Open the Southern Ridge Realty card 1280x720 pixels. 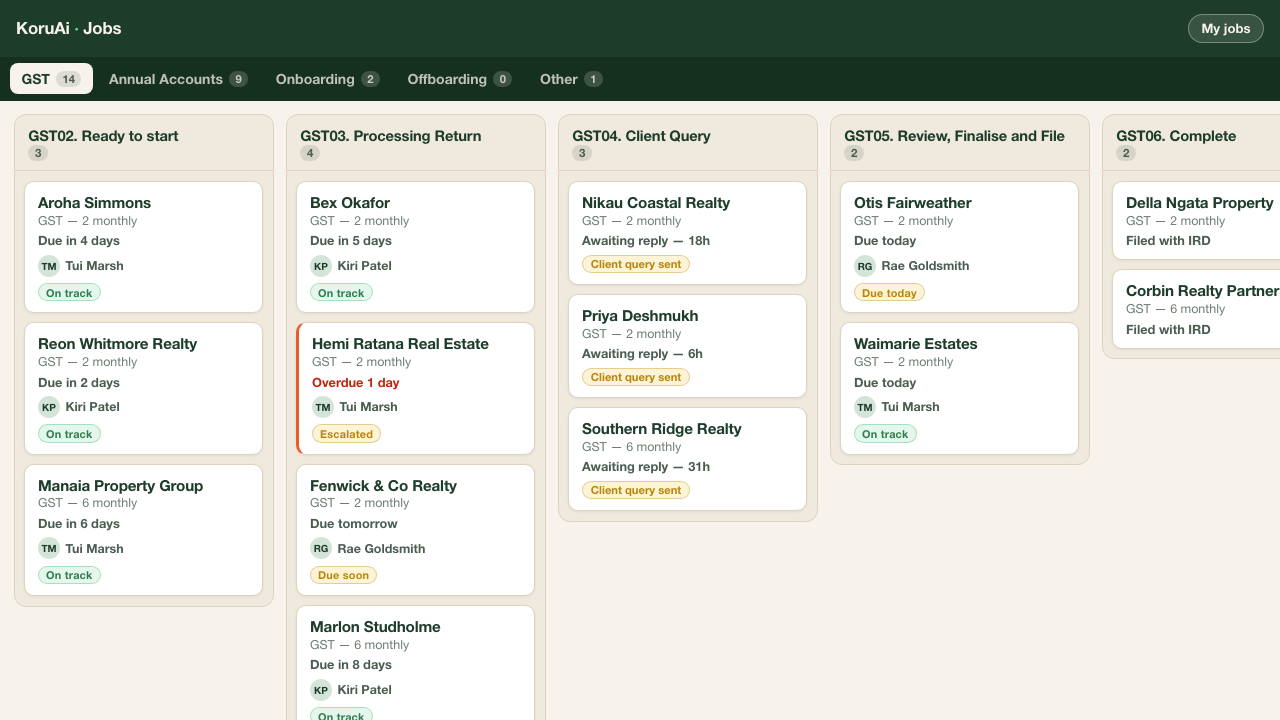click(x=688, y=459)
